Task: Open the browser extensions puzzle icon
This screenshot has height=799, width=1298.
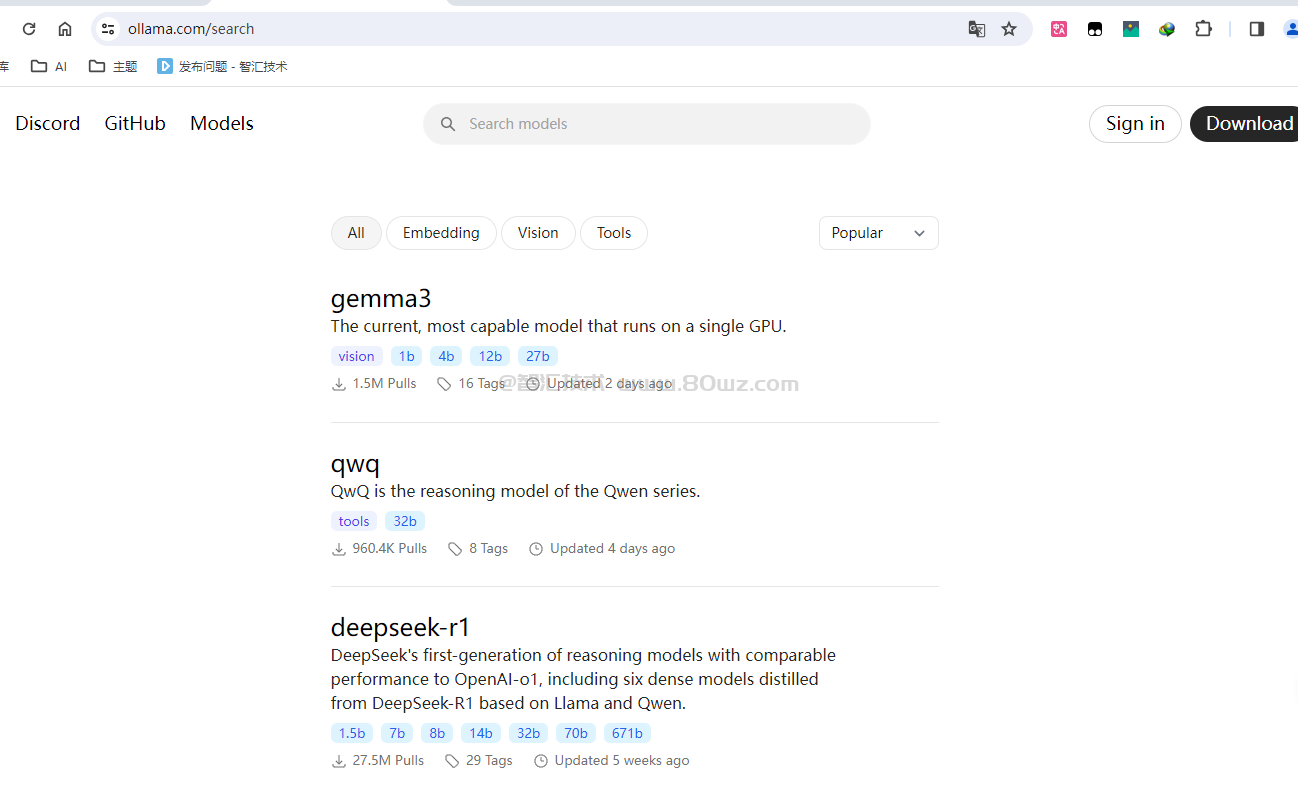Action: 1203,29
